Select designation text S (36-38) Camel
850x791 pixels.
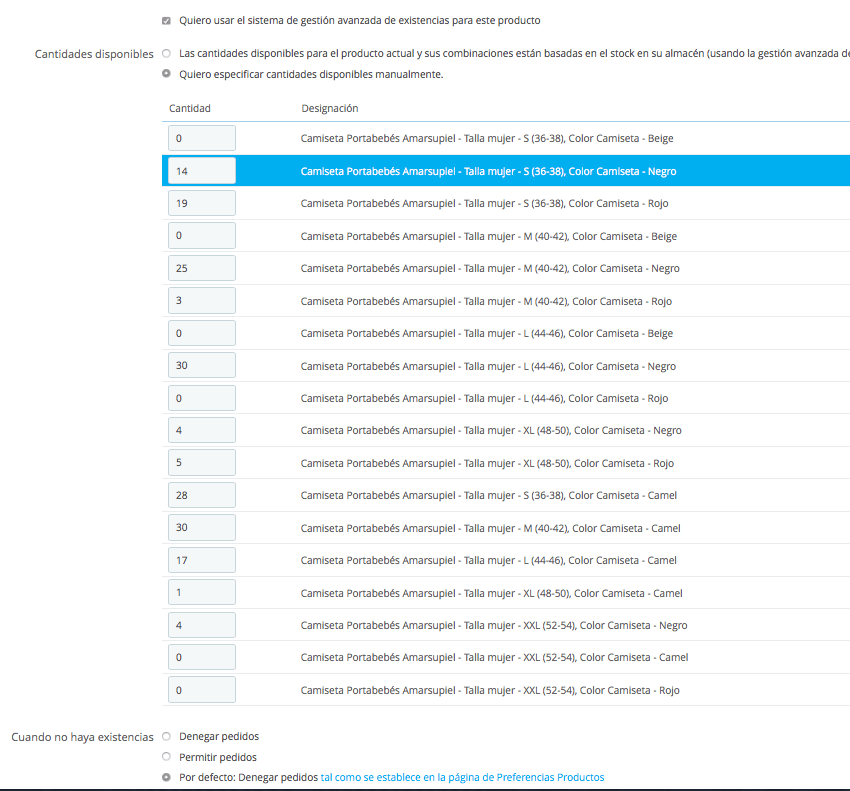(x=489, y=496)
